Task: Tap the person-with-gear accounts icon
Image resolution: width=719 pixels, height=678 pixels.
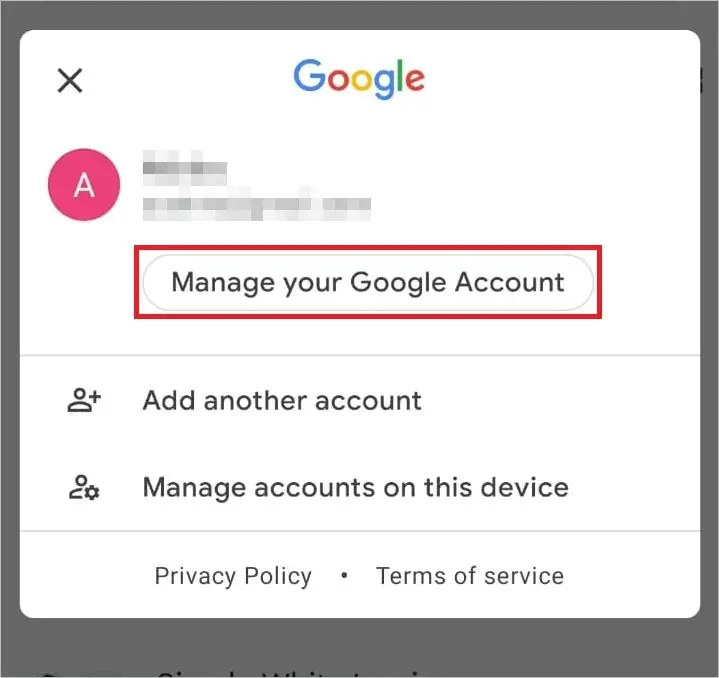Action: (x=84, y=487)
